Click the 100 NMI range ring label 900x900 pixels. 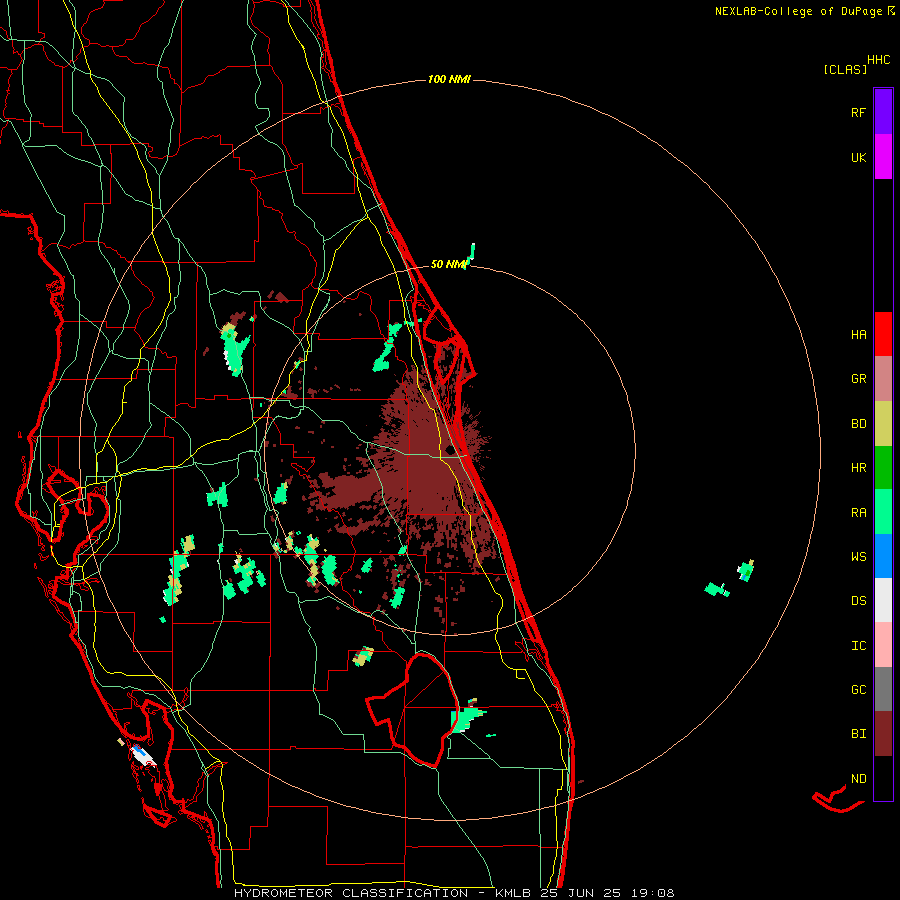pyautogui.click(x=449, y=79)
